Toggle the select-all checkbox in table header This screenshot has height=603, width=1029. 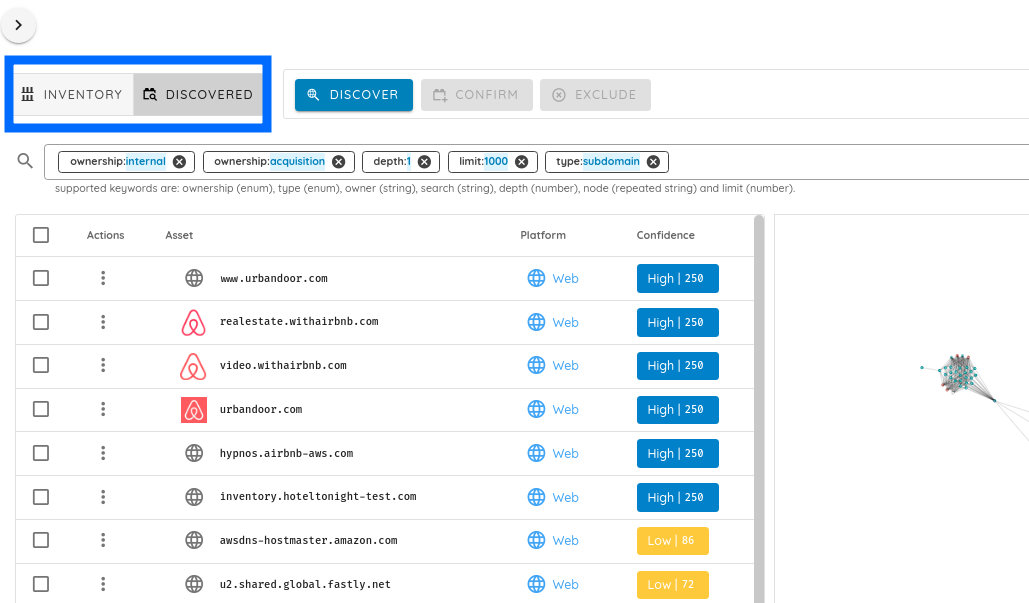click(x=41, y=235)
